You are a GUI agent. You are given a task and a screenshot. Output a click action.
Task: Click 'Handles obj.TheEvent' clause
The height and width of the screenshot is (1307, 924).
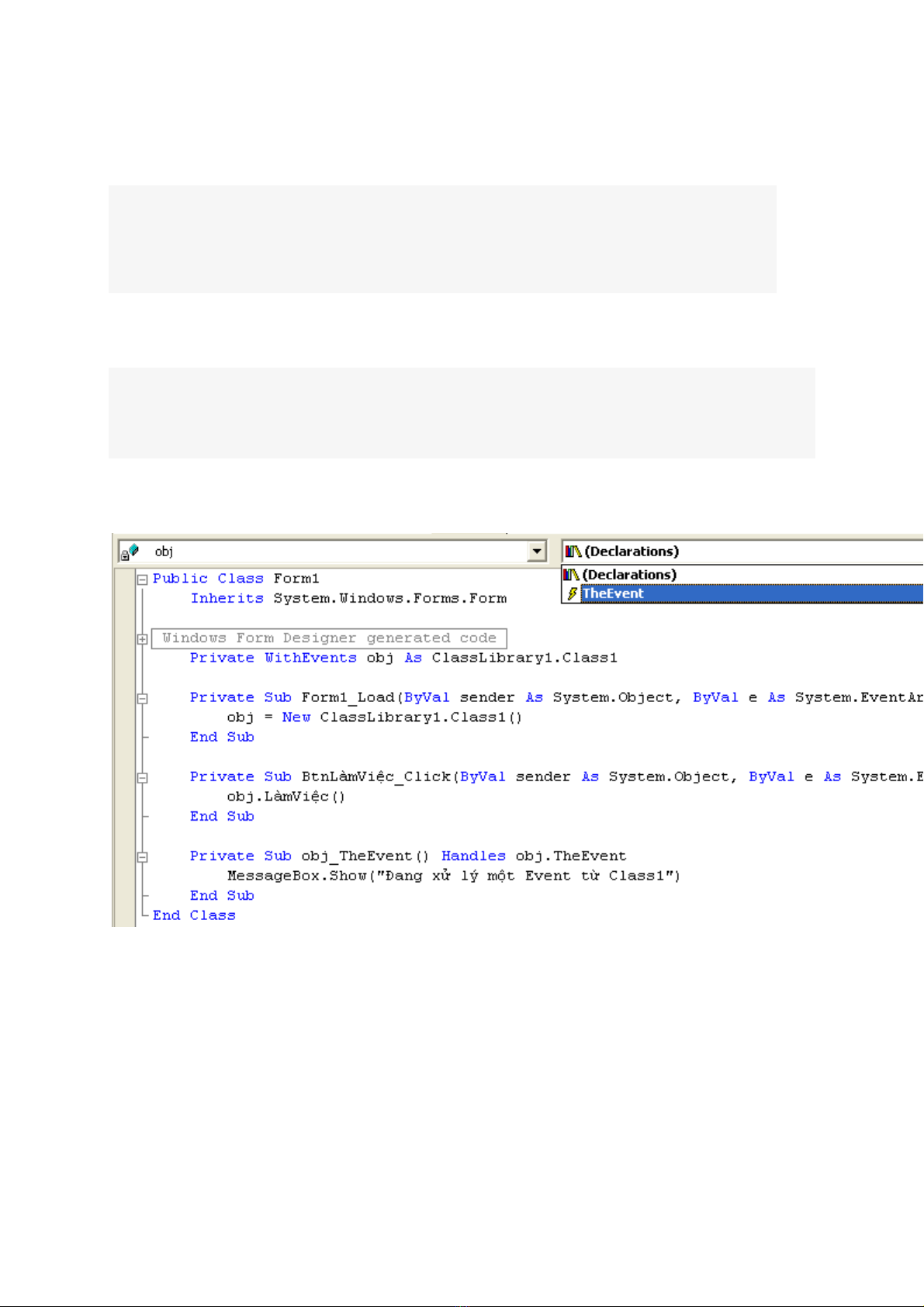[x=534, y=856]
